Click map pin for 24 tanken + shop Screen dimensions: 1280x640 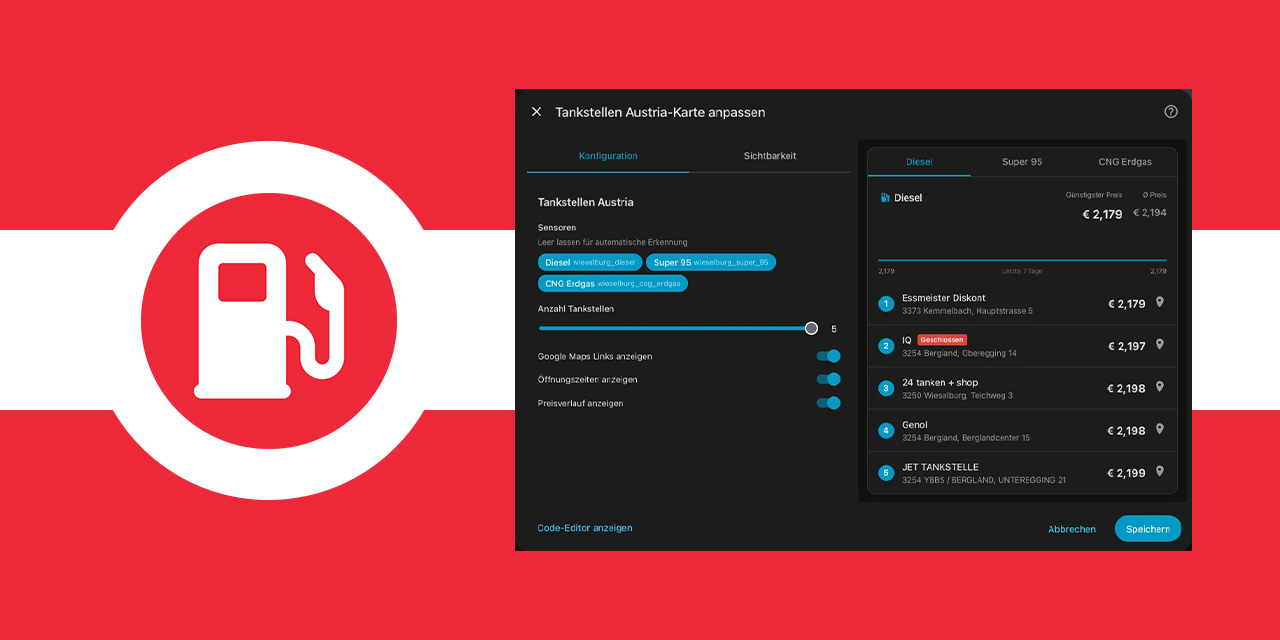click(x=1159, y=387)
